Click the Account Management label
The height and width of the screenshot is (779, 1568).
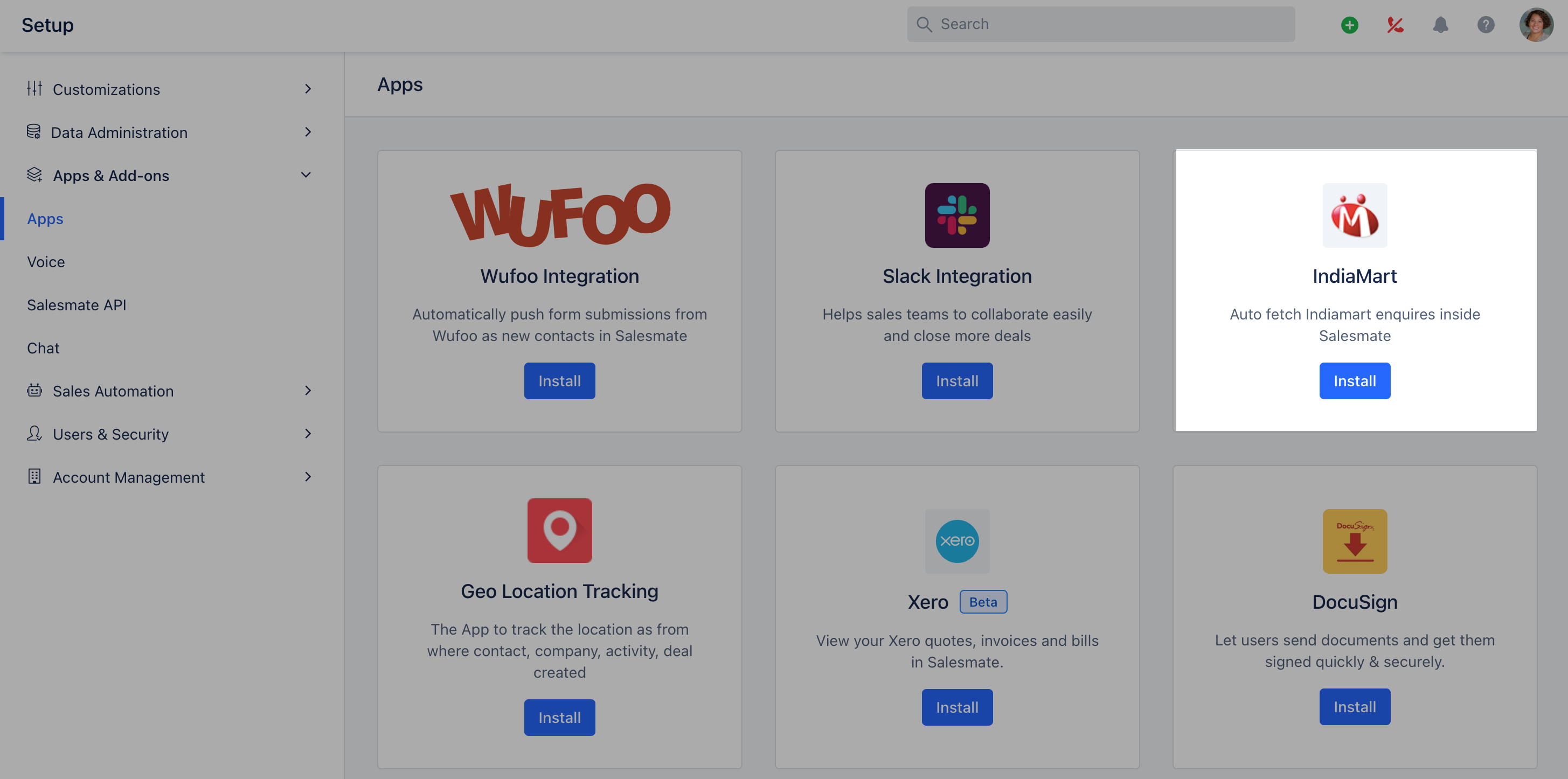click(x=128, y=478)
